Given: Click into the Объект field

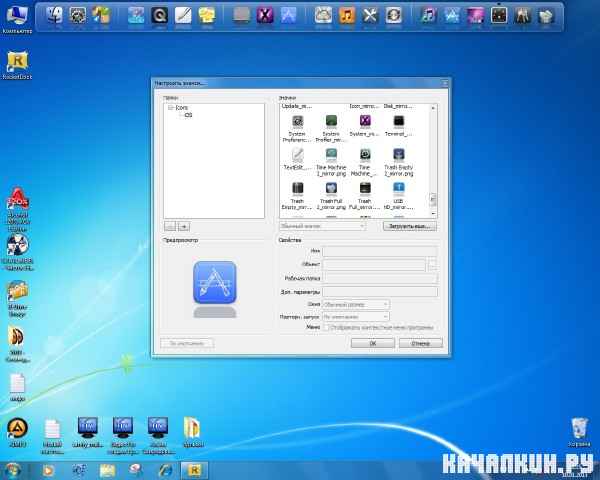Looking at the screenshot, I should (x=374, y=264).
